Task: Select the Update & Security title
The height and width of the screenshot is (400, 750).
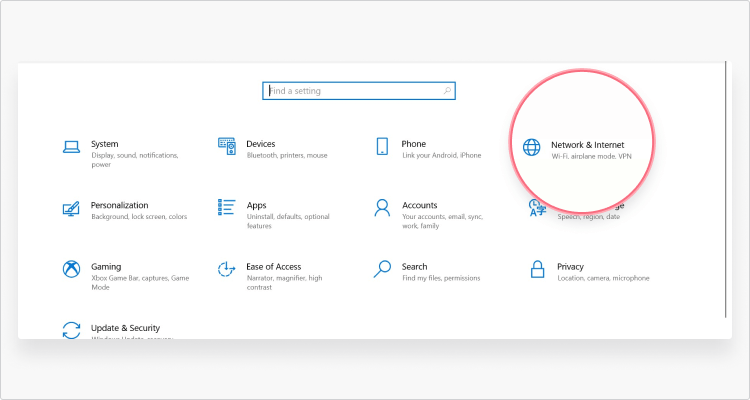Action: tap(125, 328)
